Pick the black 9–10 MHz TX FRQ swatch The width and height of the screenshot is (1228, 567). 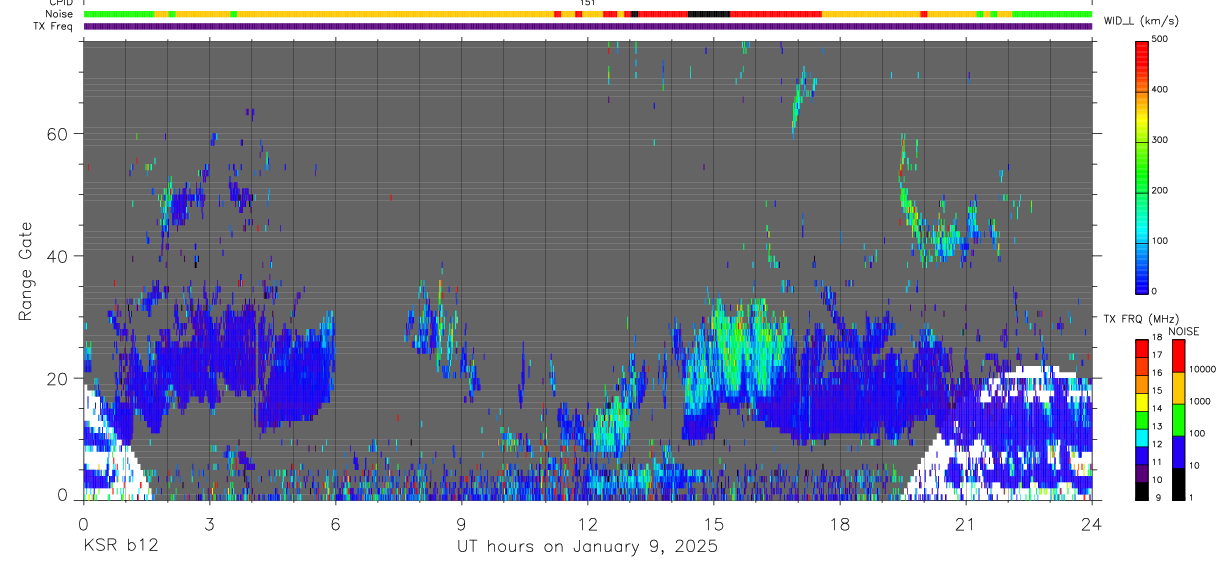pyautogui.click(x=1141, y=489)
